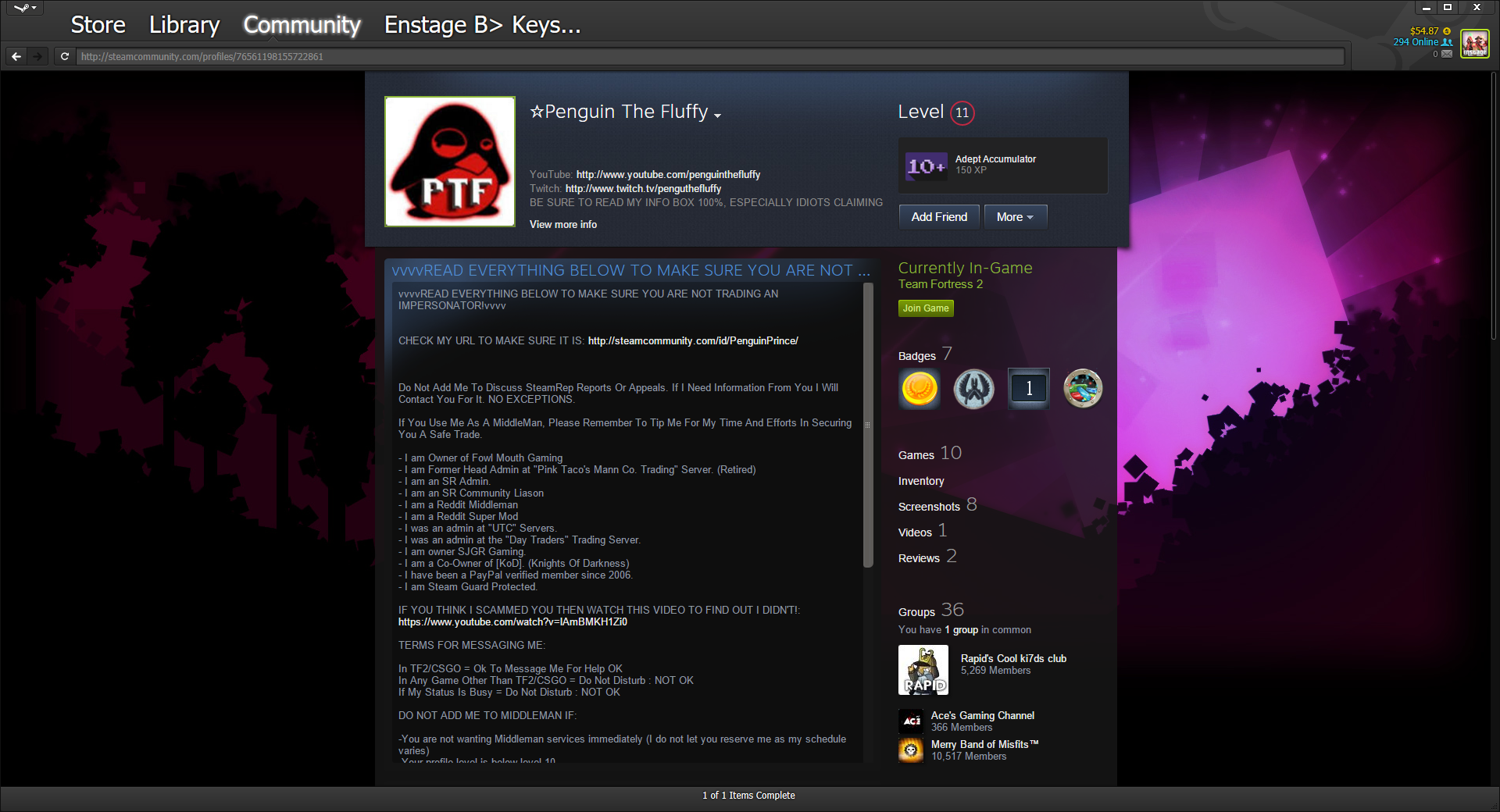
Task: Click the green Join Game button
Action: [926, 308]
